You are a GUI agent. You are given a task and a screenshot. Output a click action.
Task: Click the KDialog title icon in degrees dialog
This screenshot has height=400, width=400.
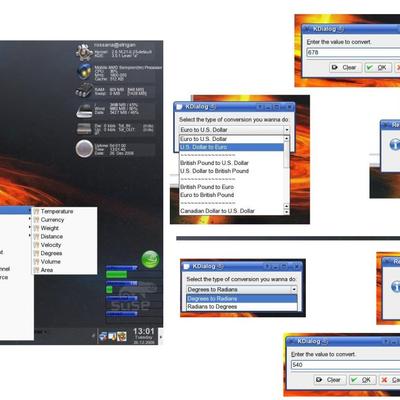click(187, 266)
